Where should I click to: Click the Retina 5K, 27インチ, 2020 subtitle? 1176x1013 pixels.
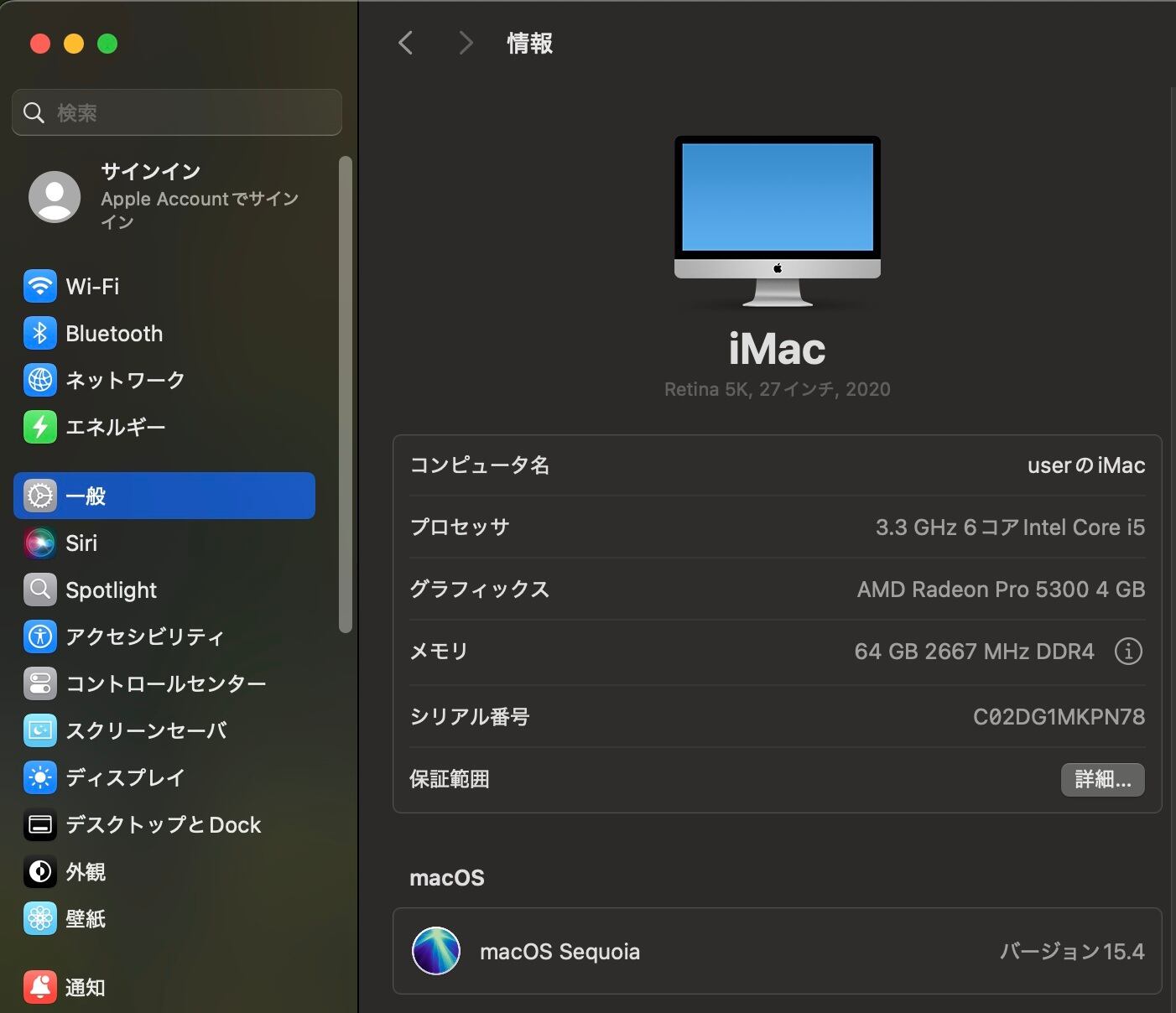pos(778,389)
